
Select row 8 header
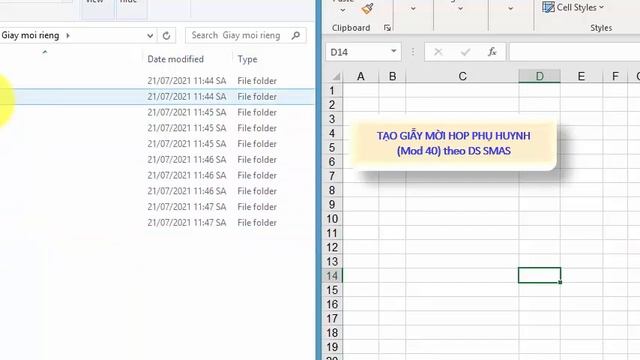[332, 190]
